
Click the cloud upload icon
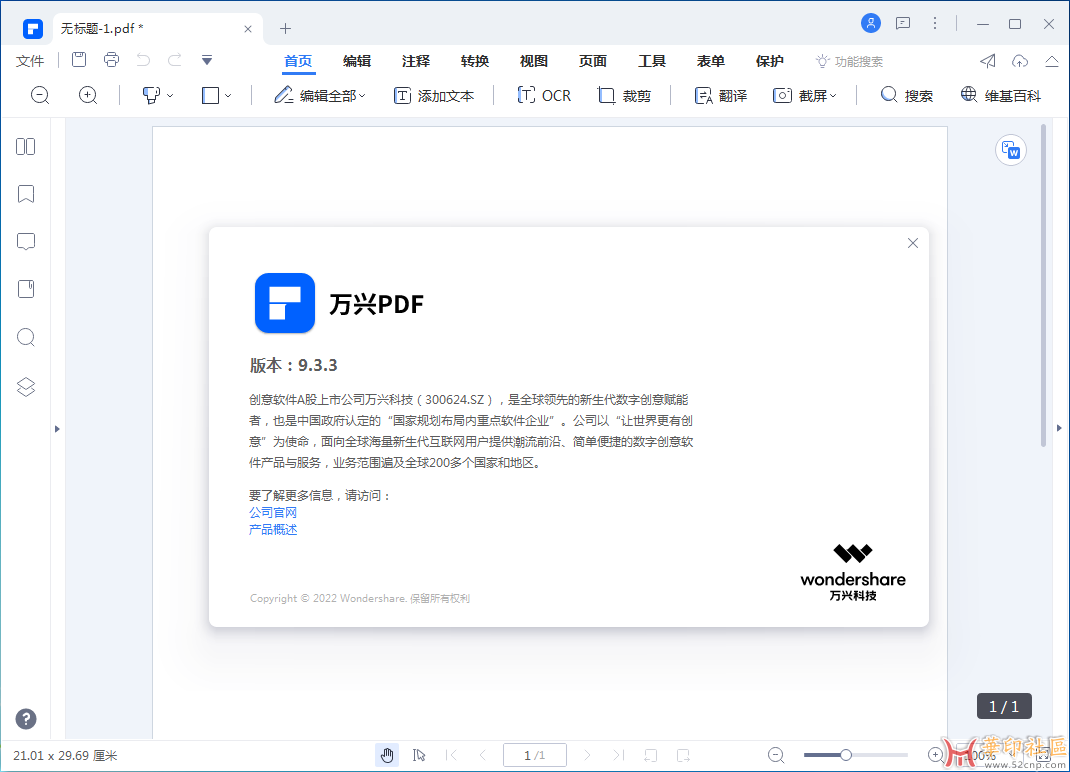coord(1020,61)
